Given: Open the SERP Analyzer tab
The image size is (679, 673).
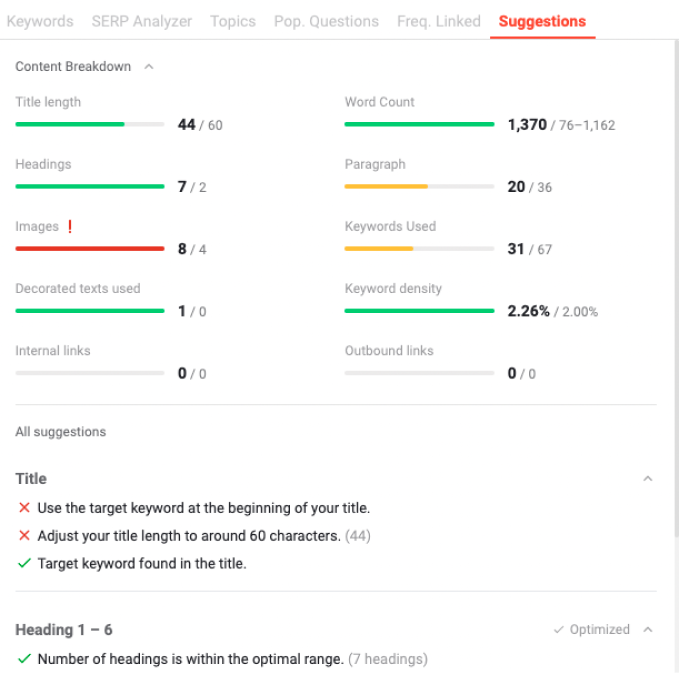Looking at the screenshot, I should click(x=142, y=21).
